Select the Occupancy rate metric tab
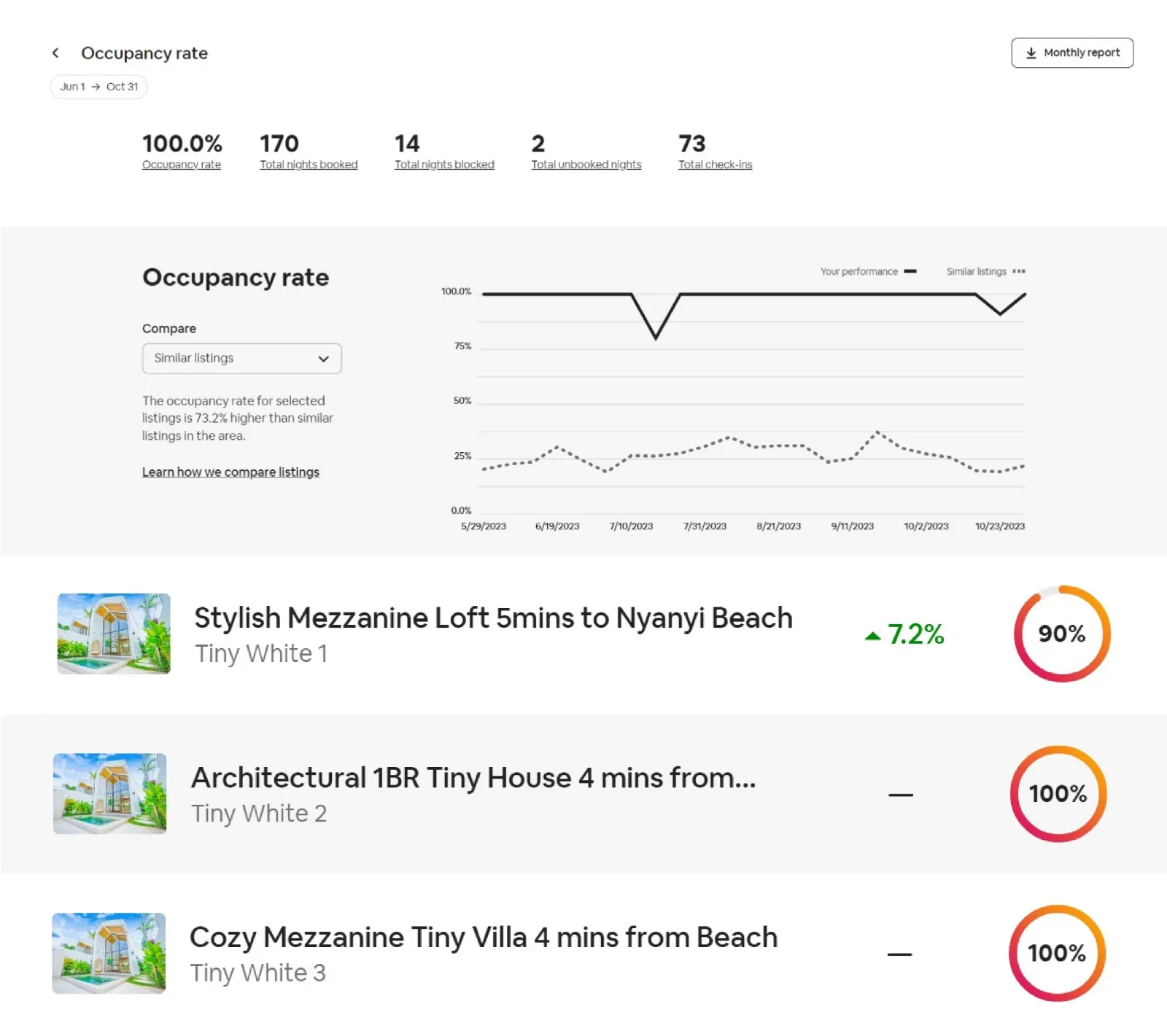 click(182, 152)
